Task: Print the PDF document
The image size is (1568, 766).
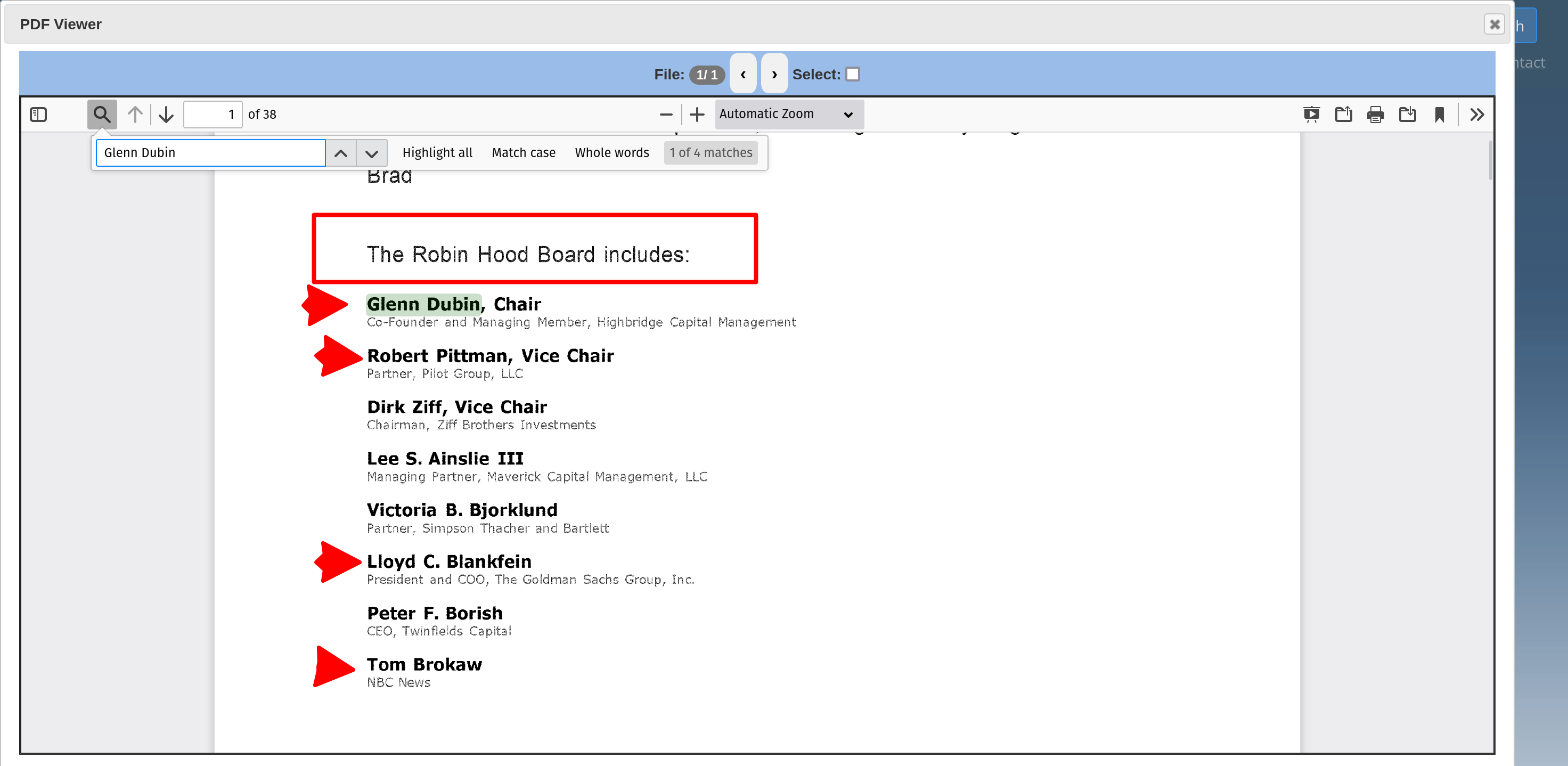Action: pyautogui.click(x=1376, y=115)
